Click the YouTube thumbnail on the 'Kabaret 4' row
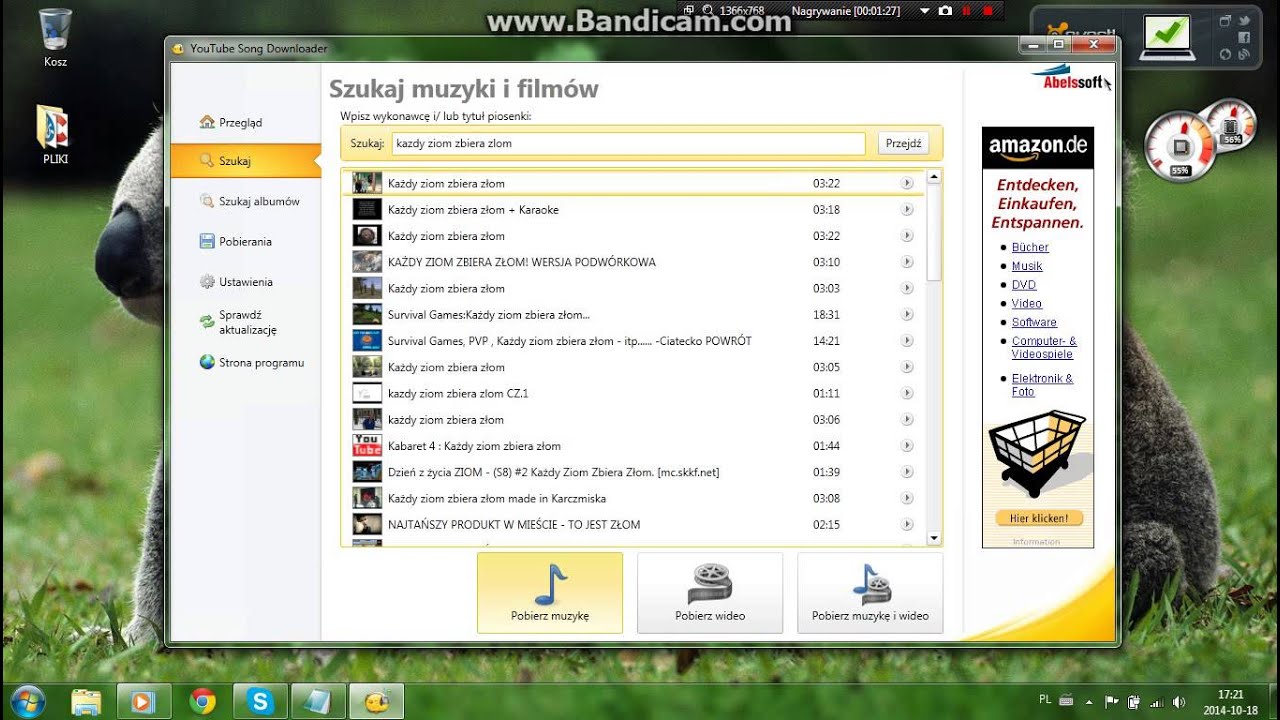 point(367,446)
